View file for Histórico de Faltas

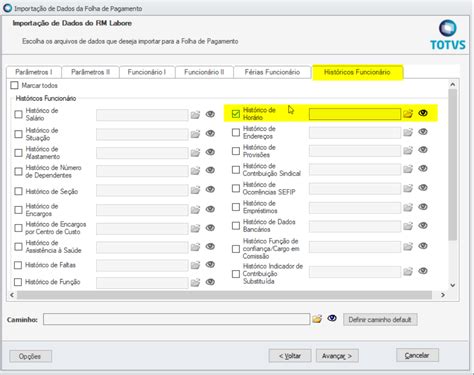210,264
